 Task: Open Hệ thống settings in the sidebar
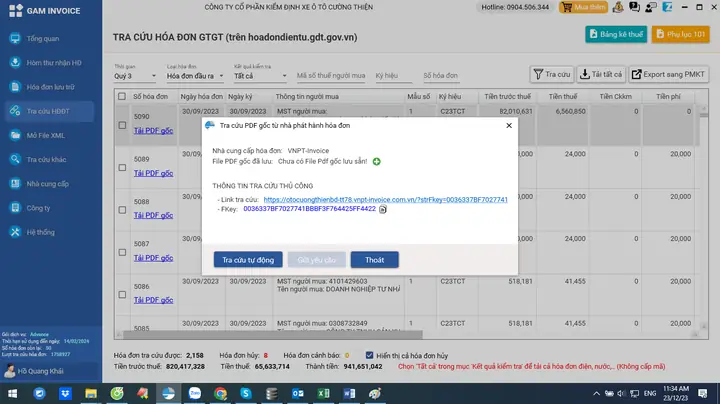(41, 232)
